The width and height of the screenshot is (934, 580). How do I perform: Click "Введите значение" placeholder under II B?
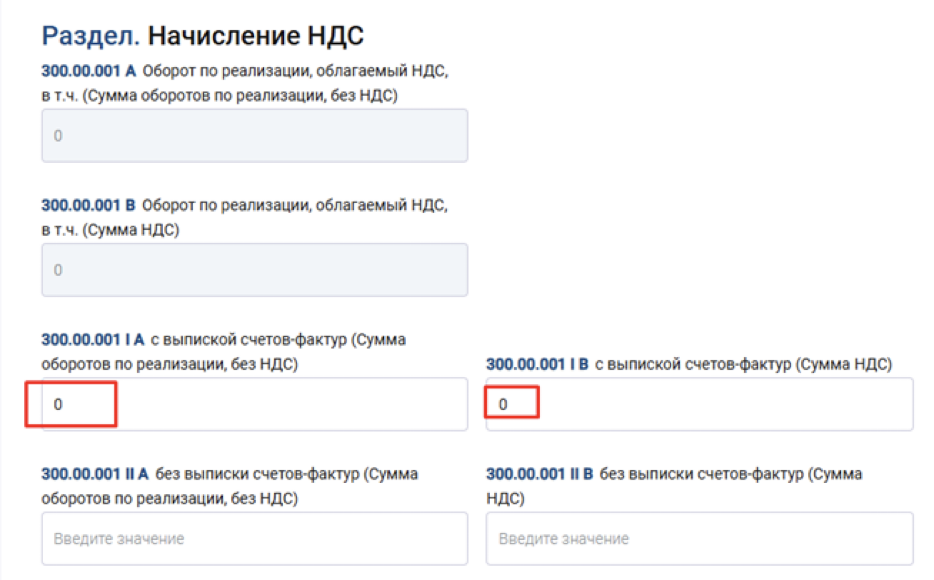coord(564,539)
